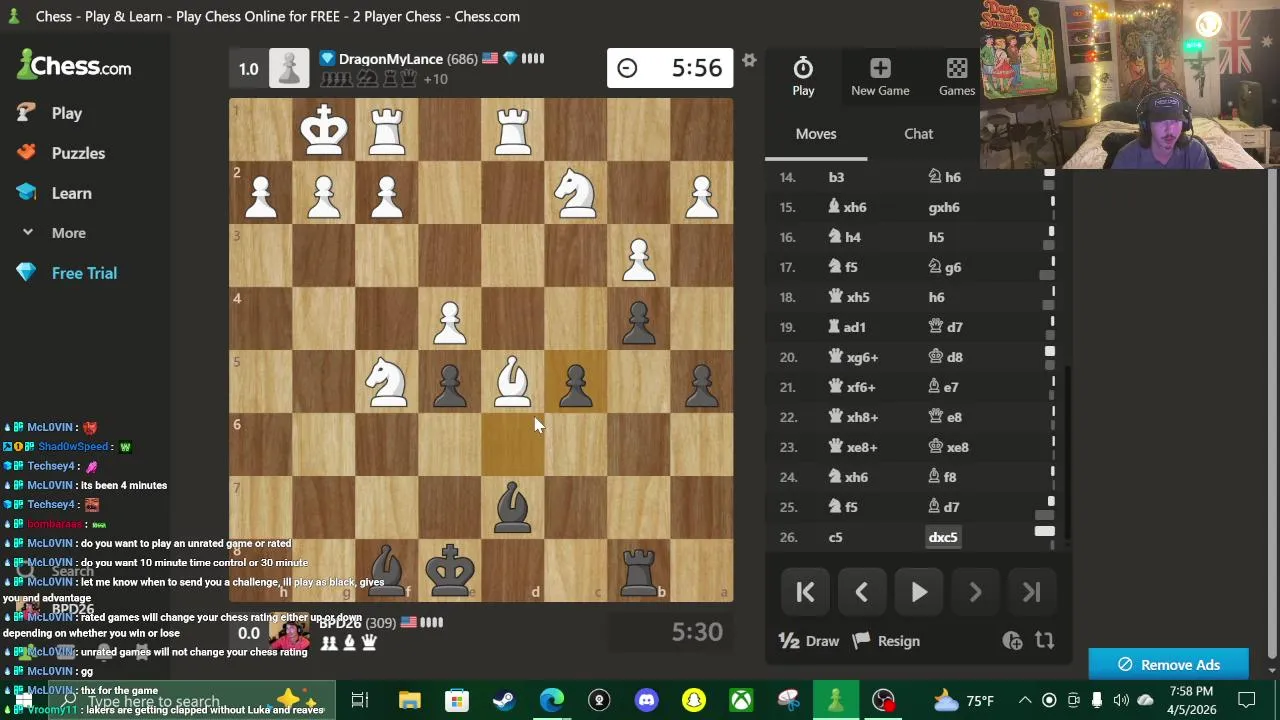Open Learn in left sidebar

pyautogui.click(x=71, y=193)
